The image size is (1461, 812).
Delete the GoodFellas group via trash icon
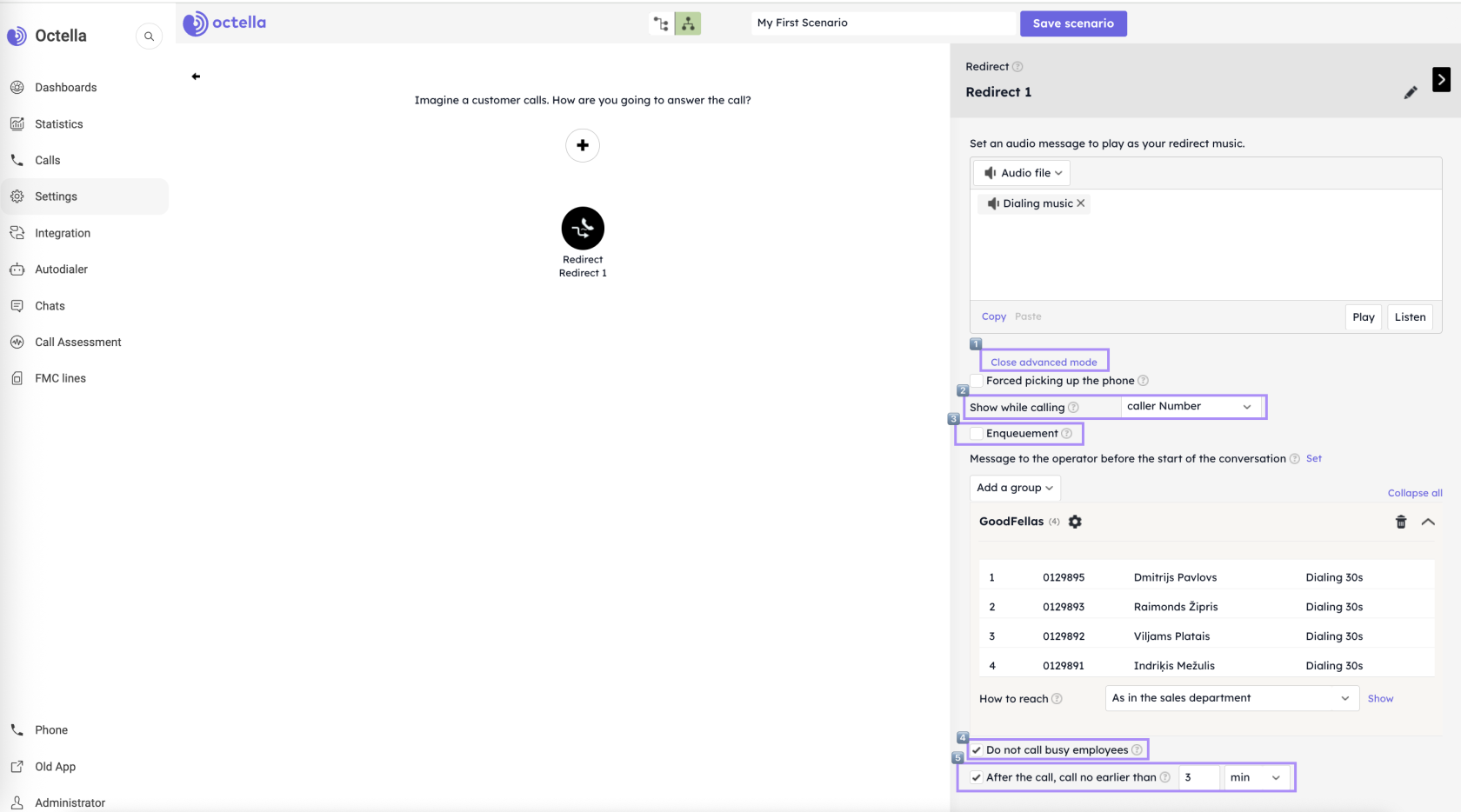point(1401,522)
